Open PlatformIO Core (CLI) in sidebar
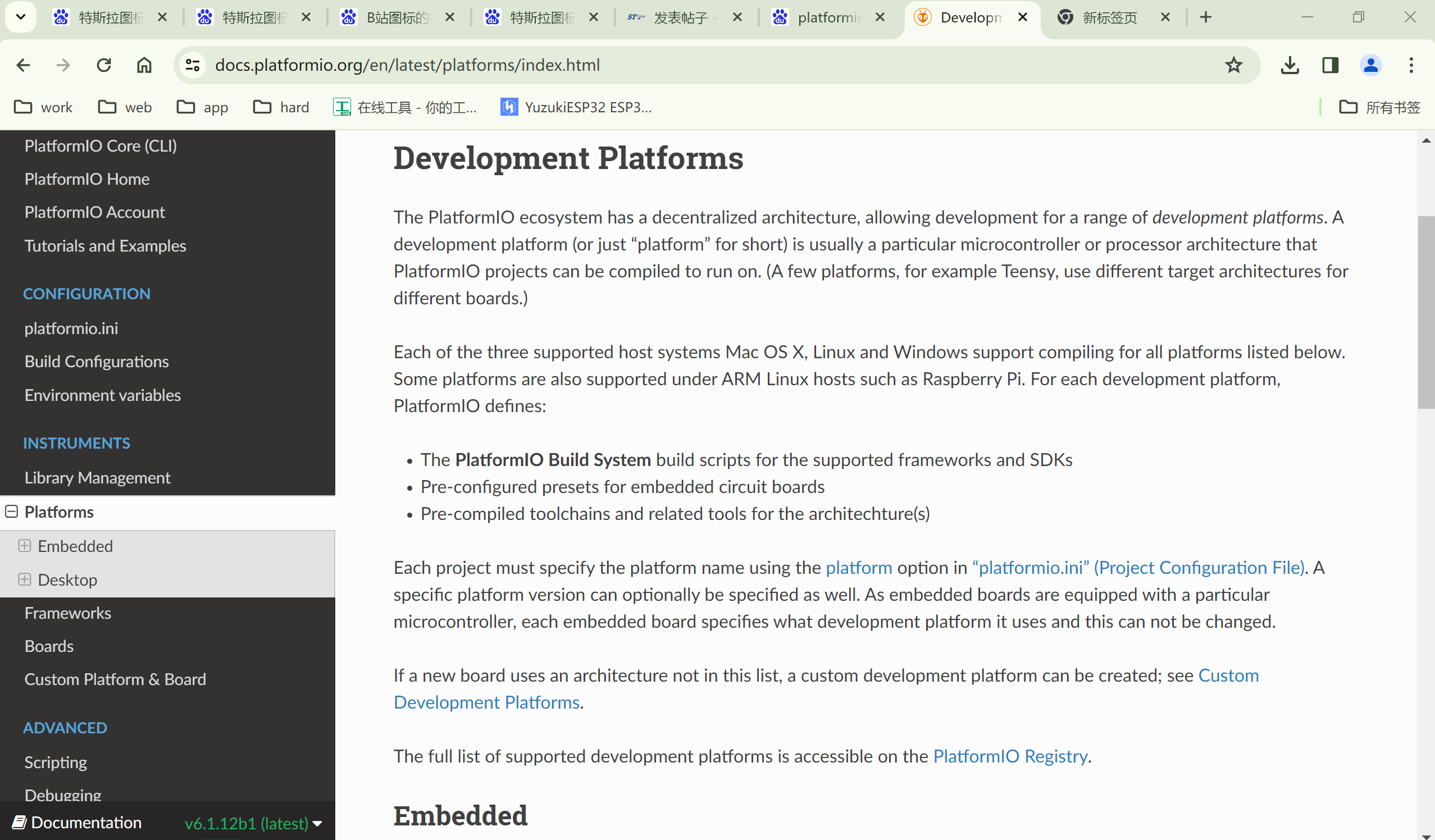This screenshot has height=840, width=1435. pyautogui.click(x=101, y=146)
